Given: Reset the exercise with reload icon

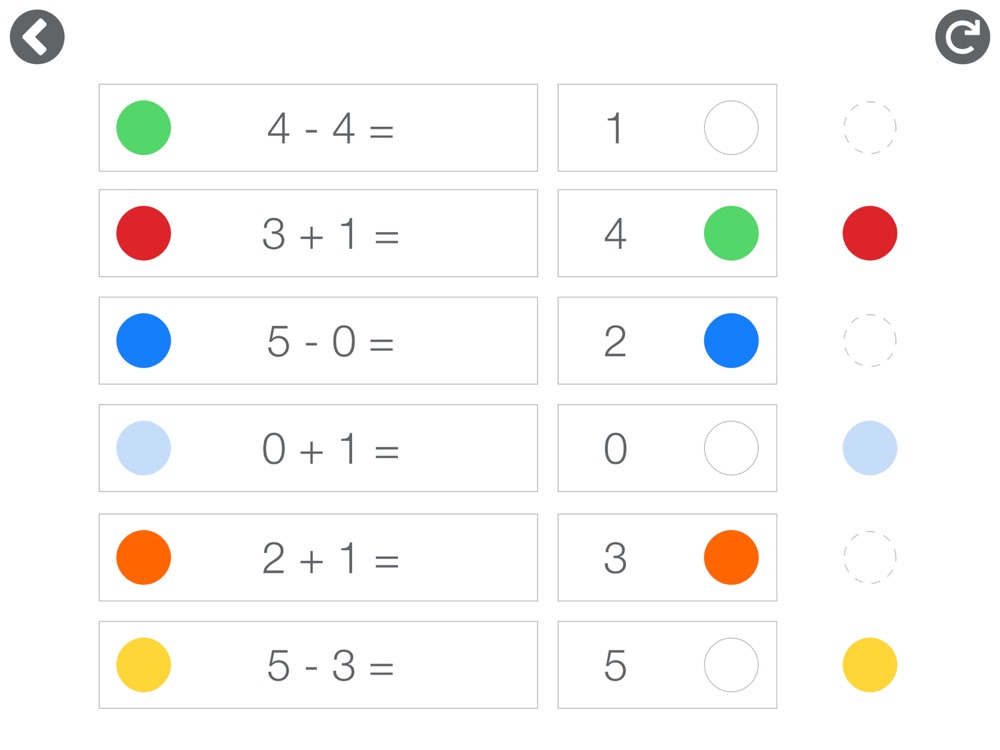Looking at the screenshot, I should coord(962,36).
